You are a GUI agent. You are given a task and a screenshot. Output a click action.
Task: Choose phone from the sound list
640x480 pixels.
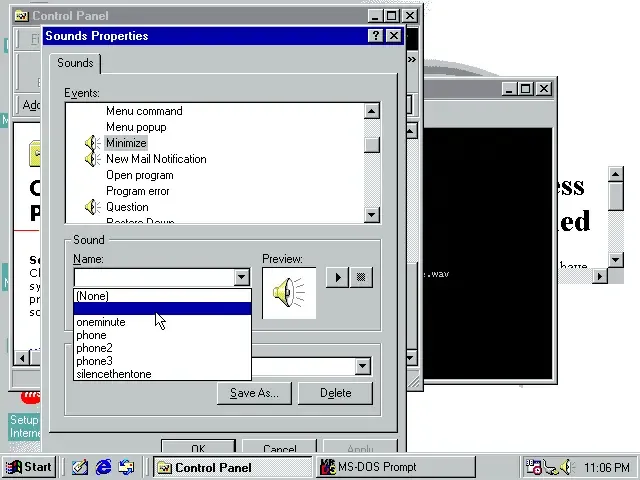[x=162, y=335]
